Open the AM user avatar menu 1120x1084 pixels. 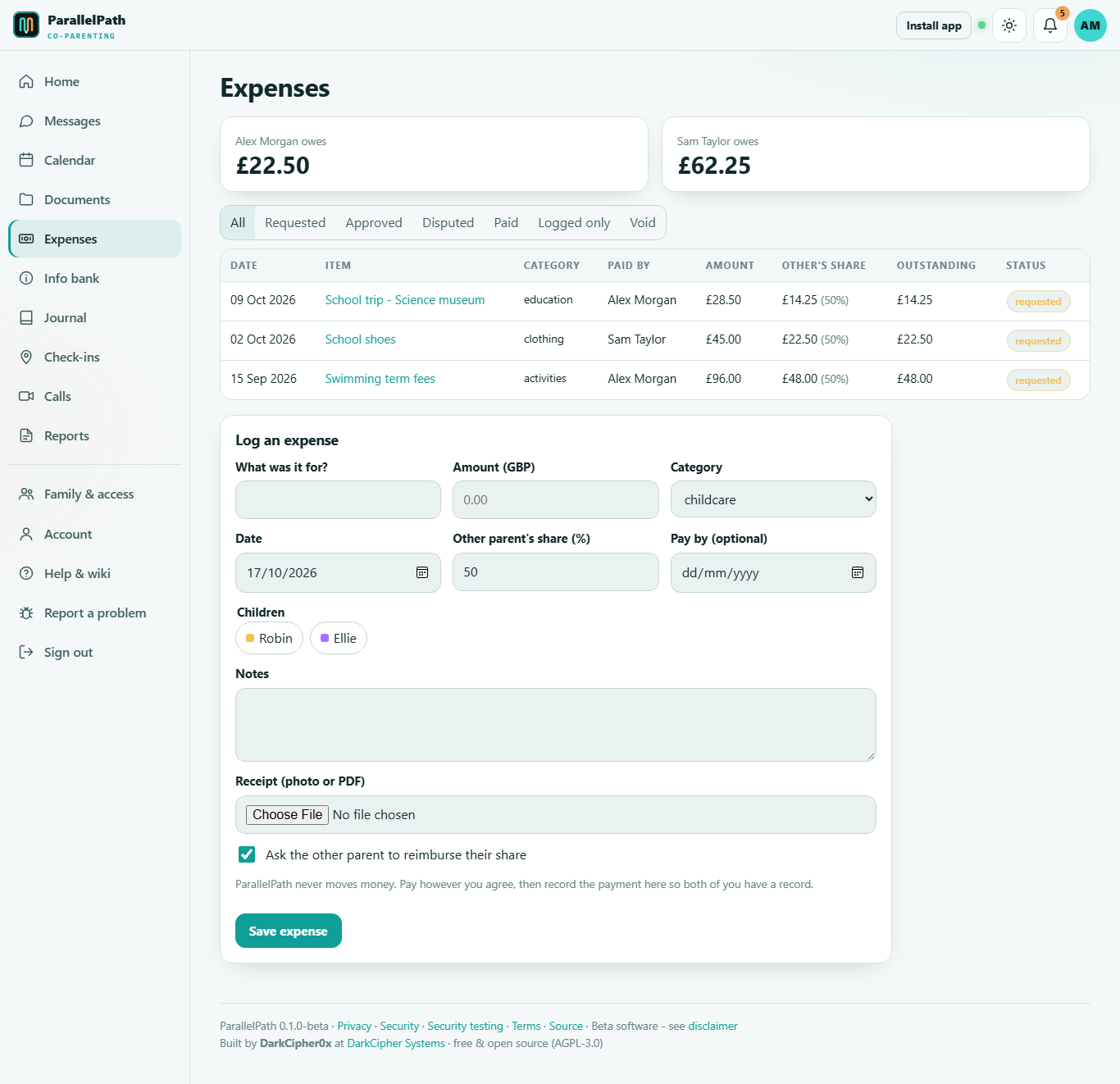coord(1090,25)
